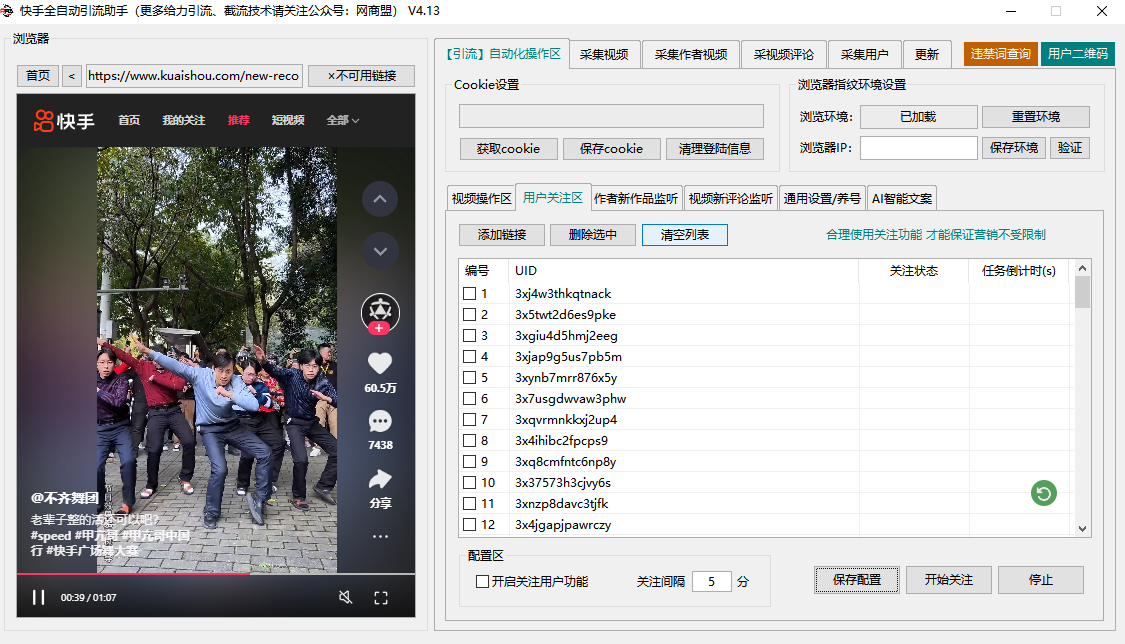Click the browser URL address field

click(x=194, y=76)
